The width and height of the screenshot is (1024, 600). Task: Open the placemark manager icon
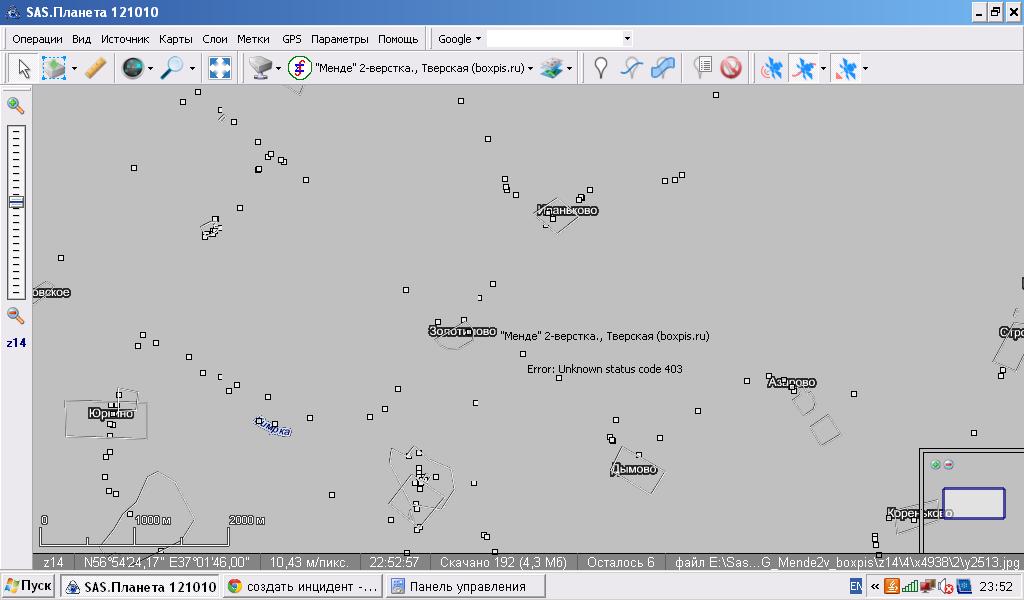(703, 68)
